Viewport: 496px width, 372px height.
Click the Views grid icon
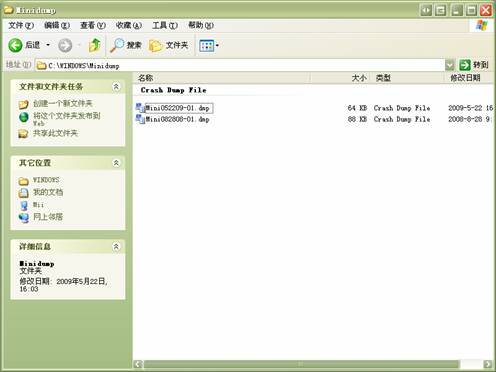point(206,46)
